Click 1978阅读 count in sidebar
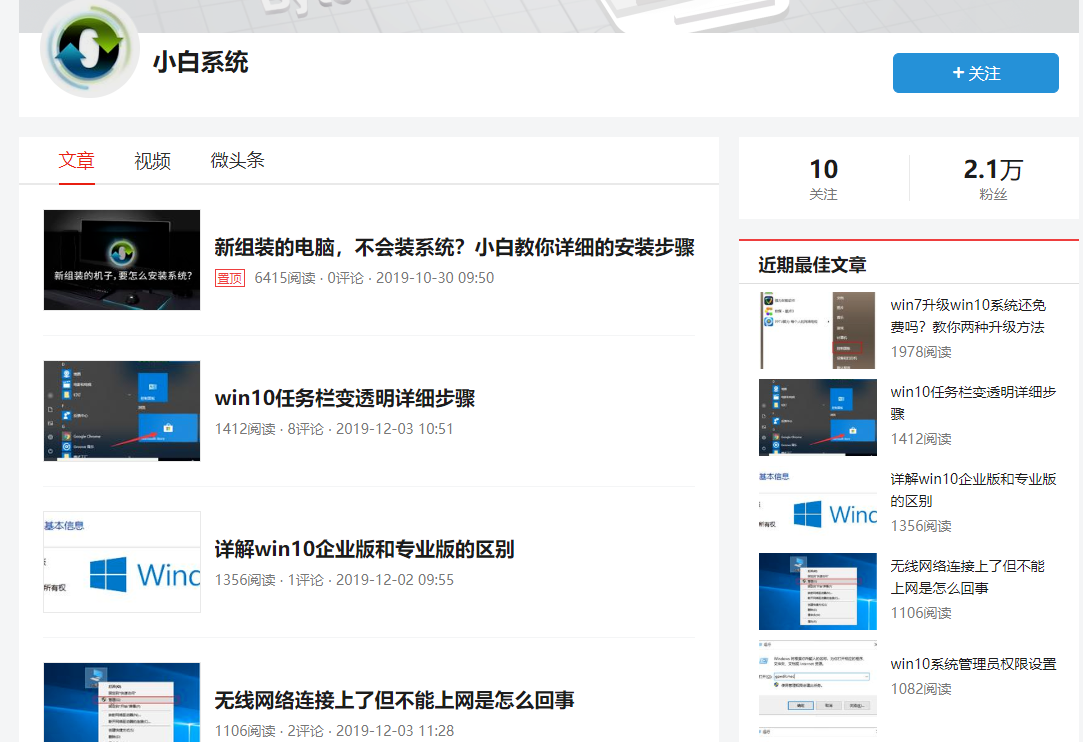Image resolution: width=1083 pixels, height=742 pixels. pos(921,352)
